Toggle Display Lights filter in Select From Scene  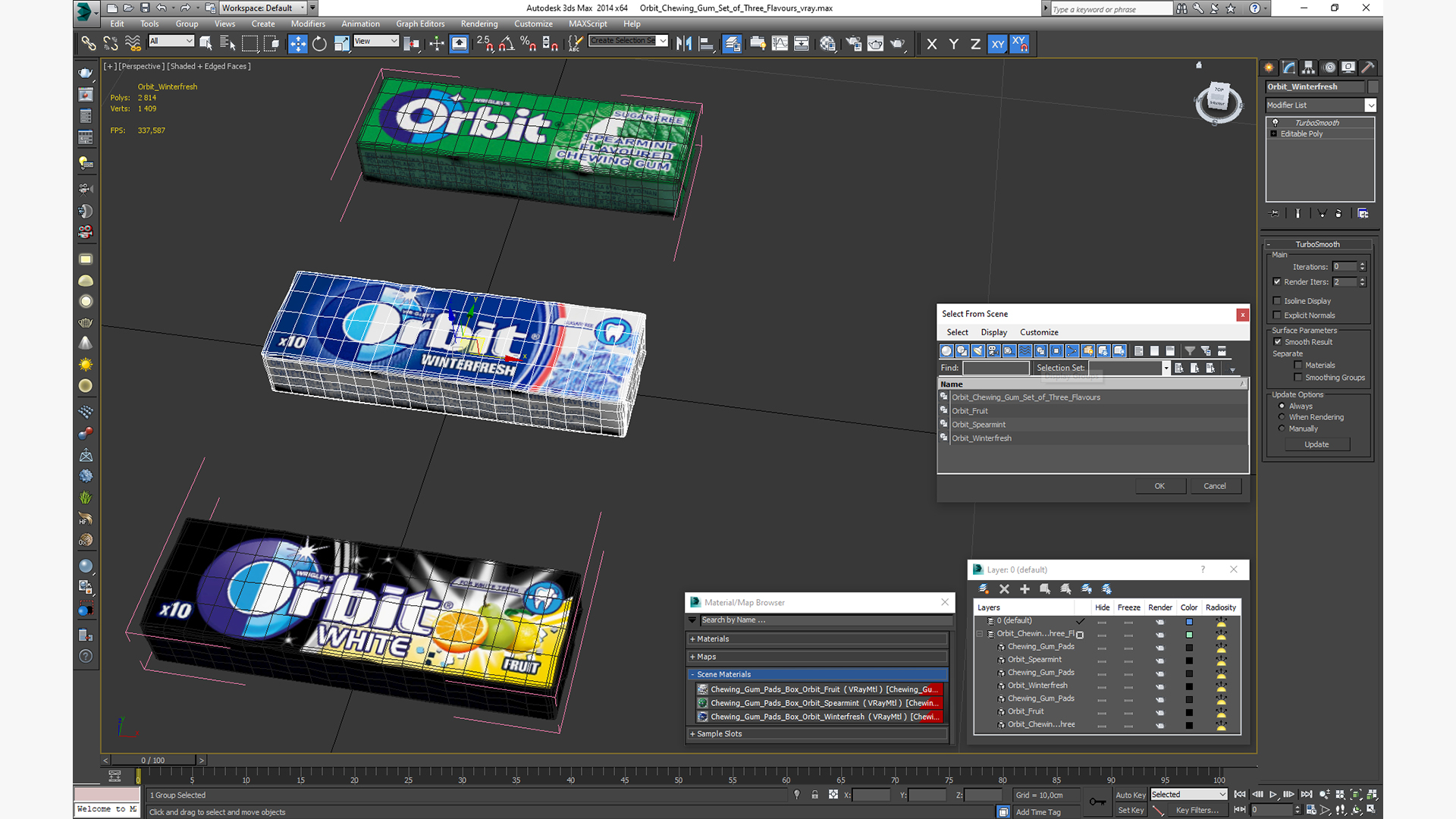click(x=977, y=351)
